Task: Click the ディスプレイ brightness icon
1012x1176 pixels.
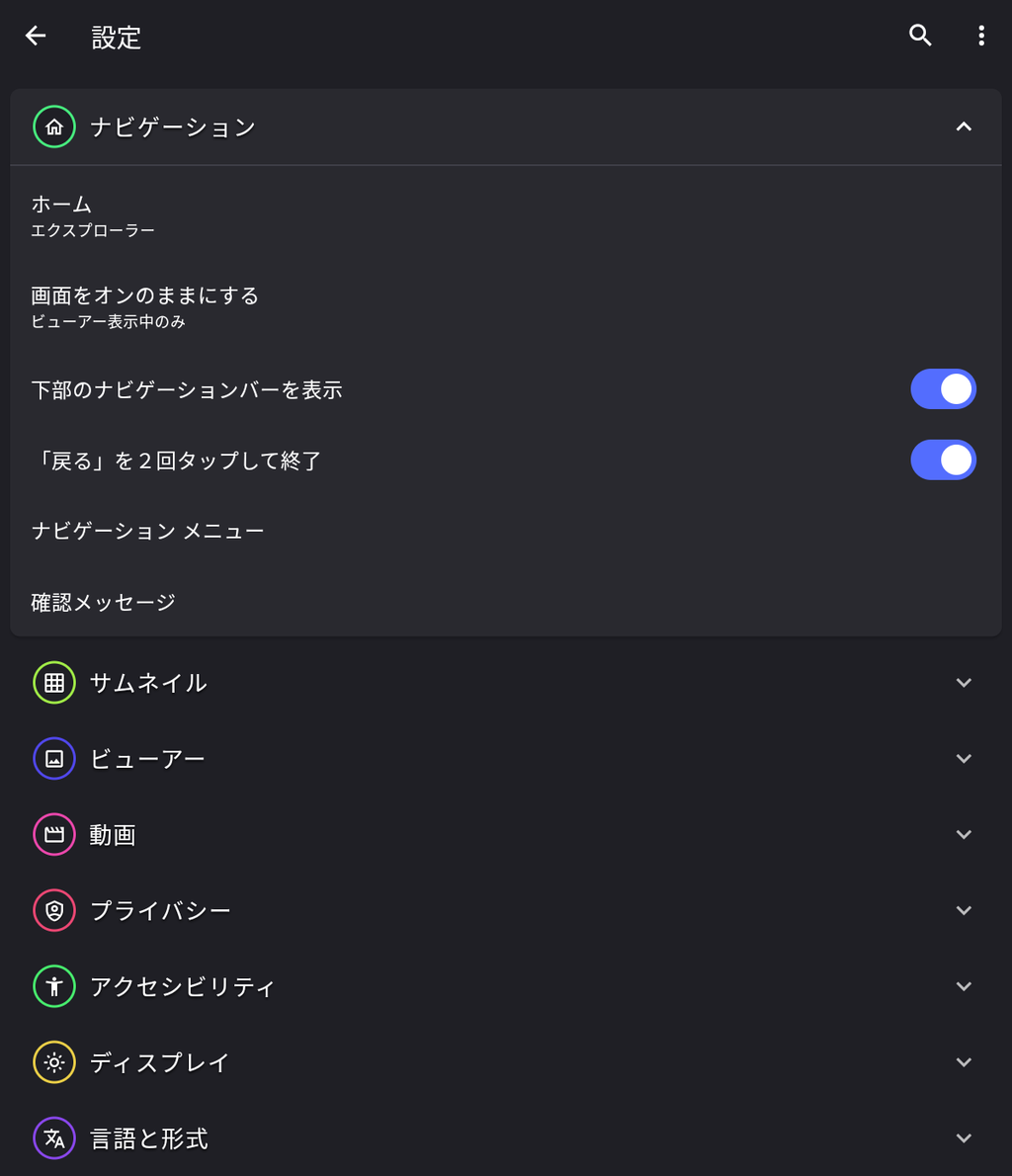Action: (x=54, y=1062)
